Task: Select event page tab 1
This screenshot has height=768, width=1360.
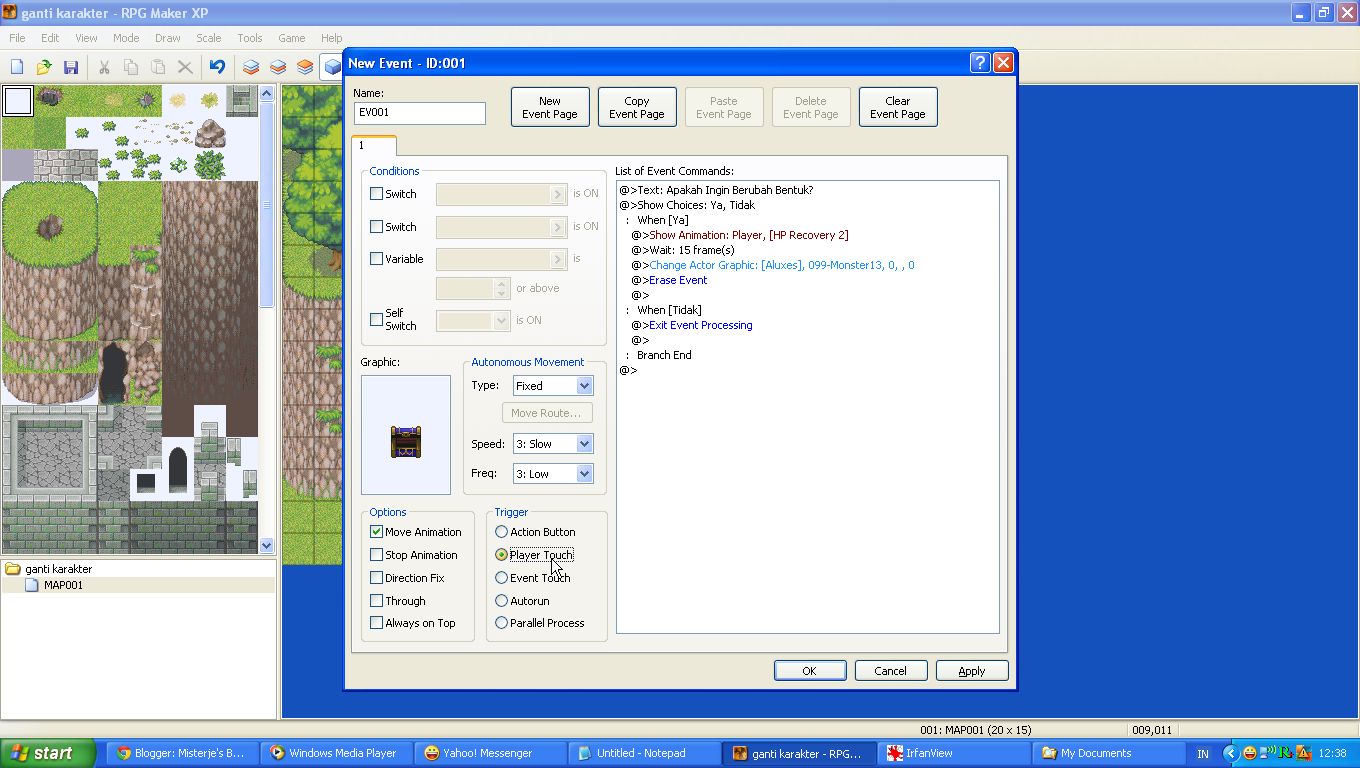Action: tap(373, 144)
